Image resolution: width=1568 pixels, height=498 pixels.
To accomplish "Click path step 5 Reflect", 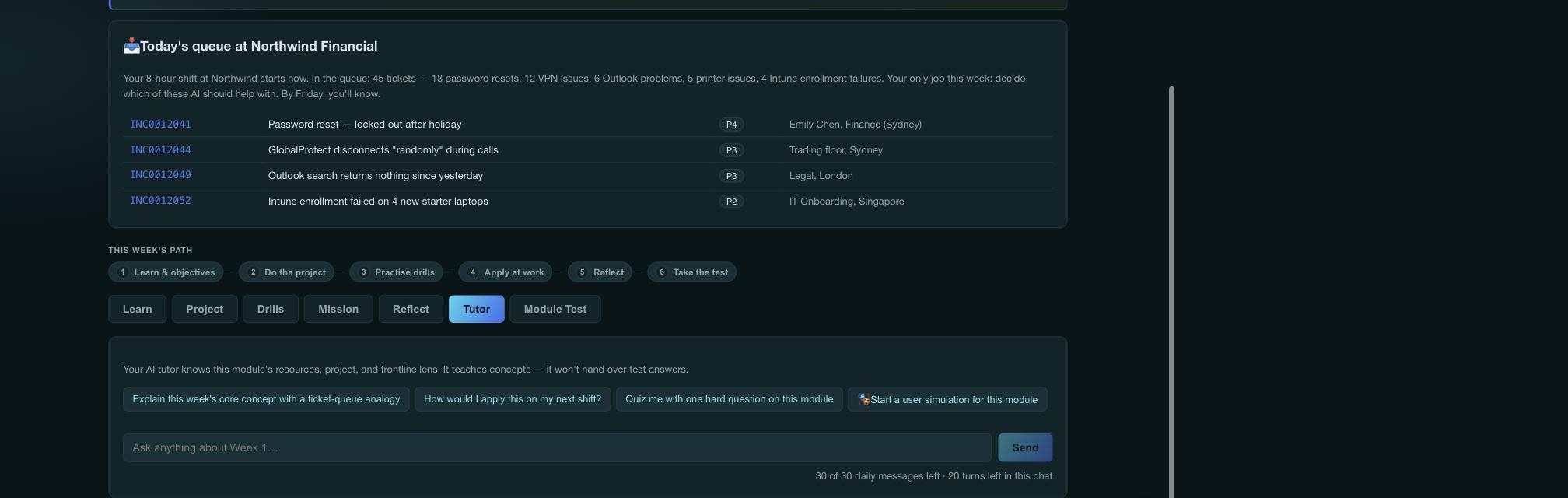I will point(599,272).
